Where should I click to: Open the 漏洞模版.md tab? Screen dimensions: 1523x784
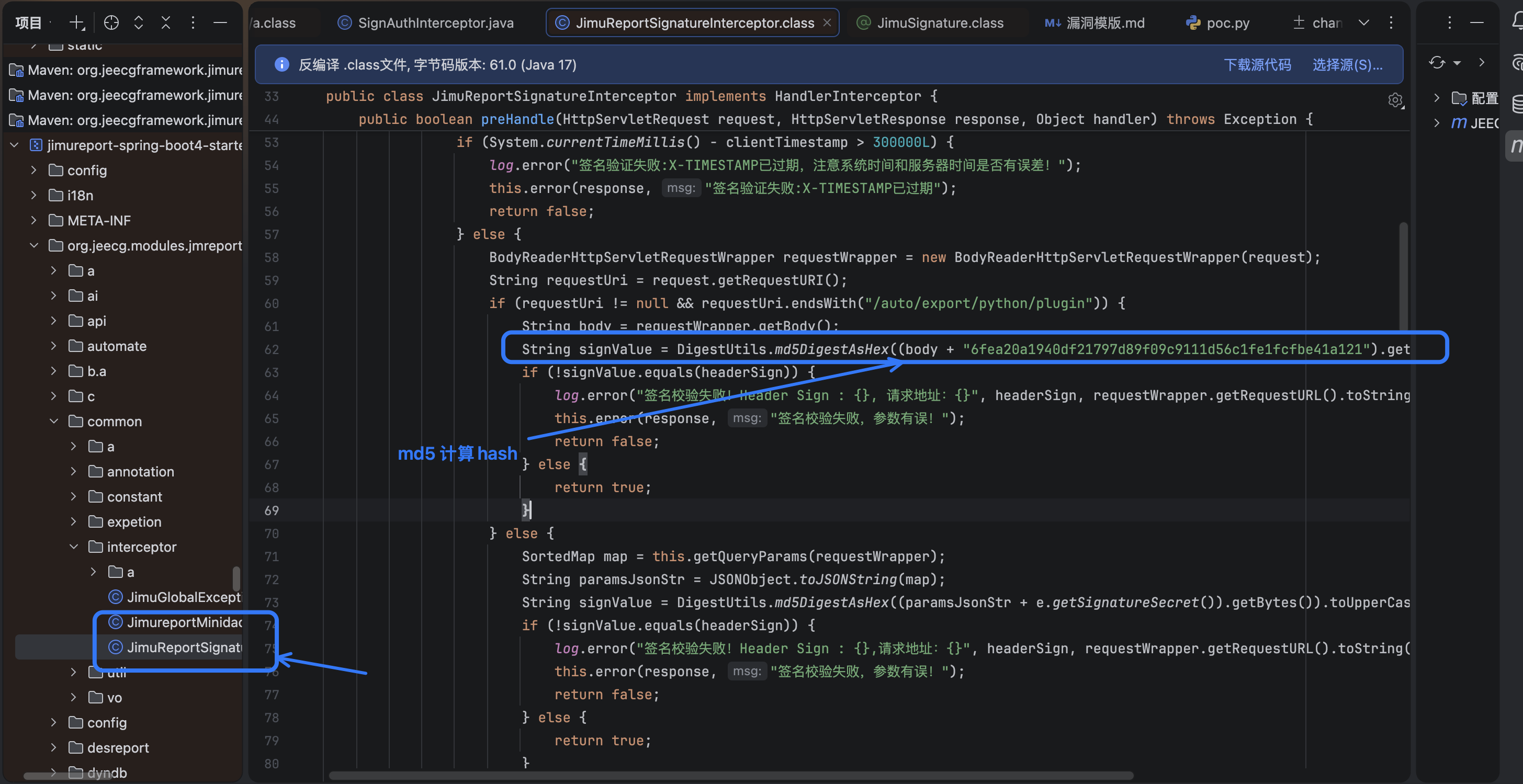(1095, 22)
